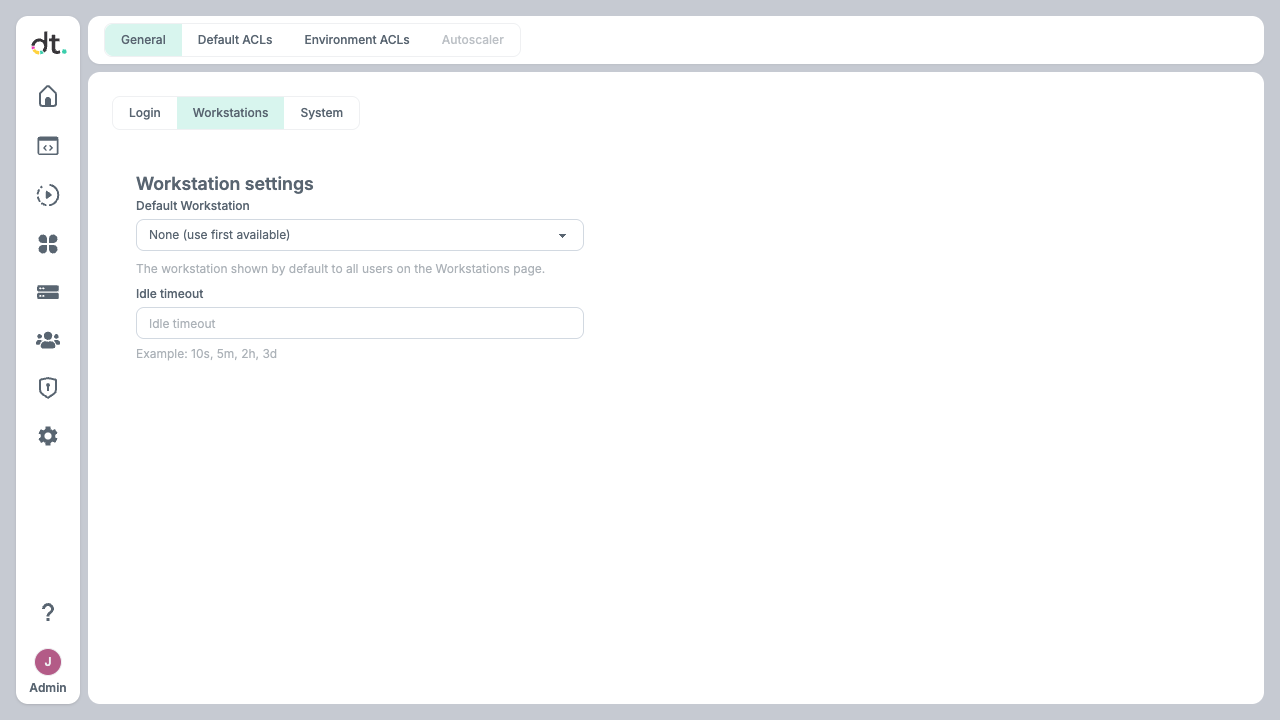Click the disabled Autoscaler tab
The height and width of the screenshot is (720, 1280).
pos(473,40)
